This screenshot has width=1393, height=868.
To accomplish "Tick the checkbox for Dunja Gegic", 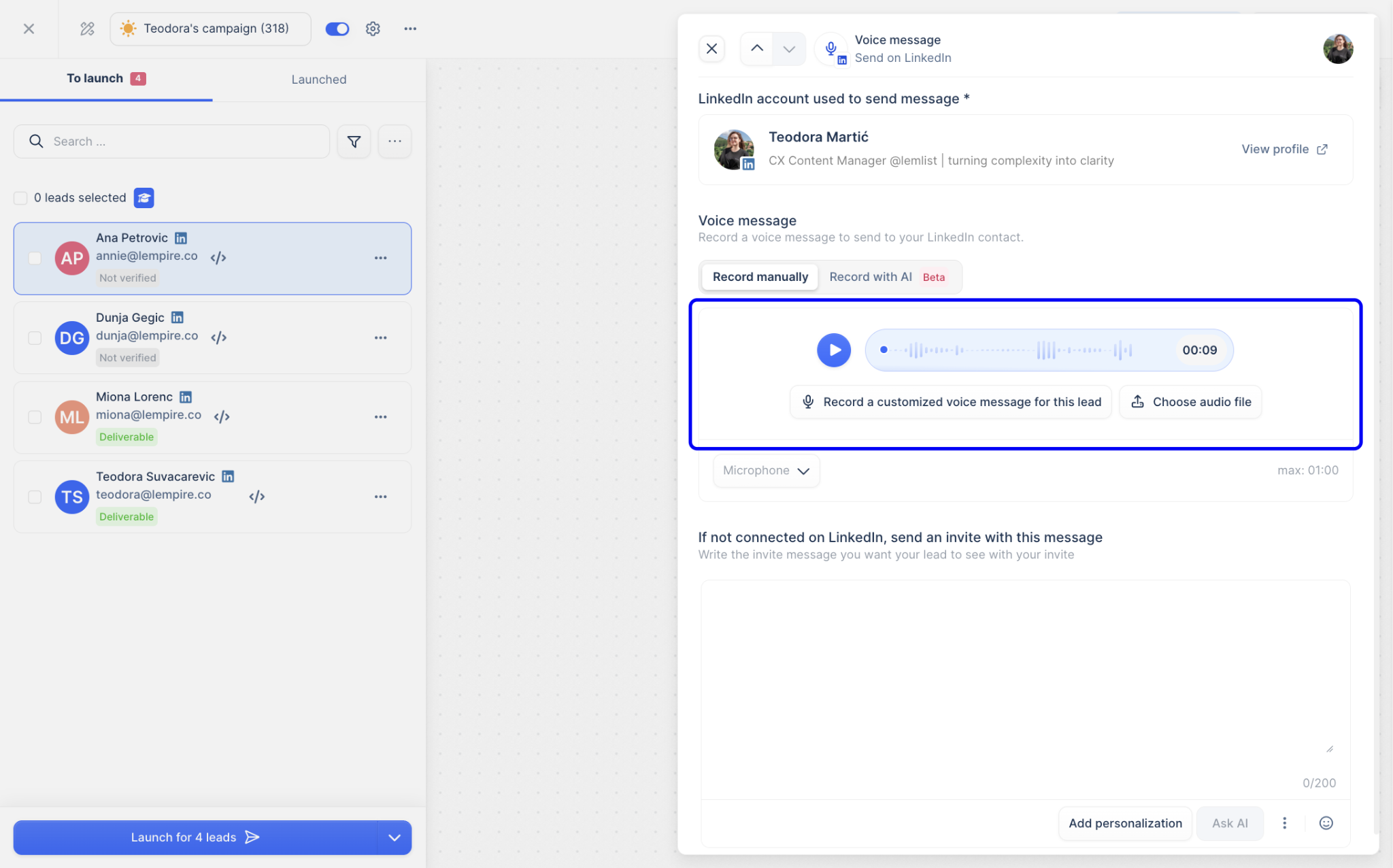I will [x=35, y=338].
